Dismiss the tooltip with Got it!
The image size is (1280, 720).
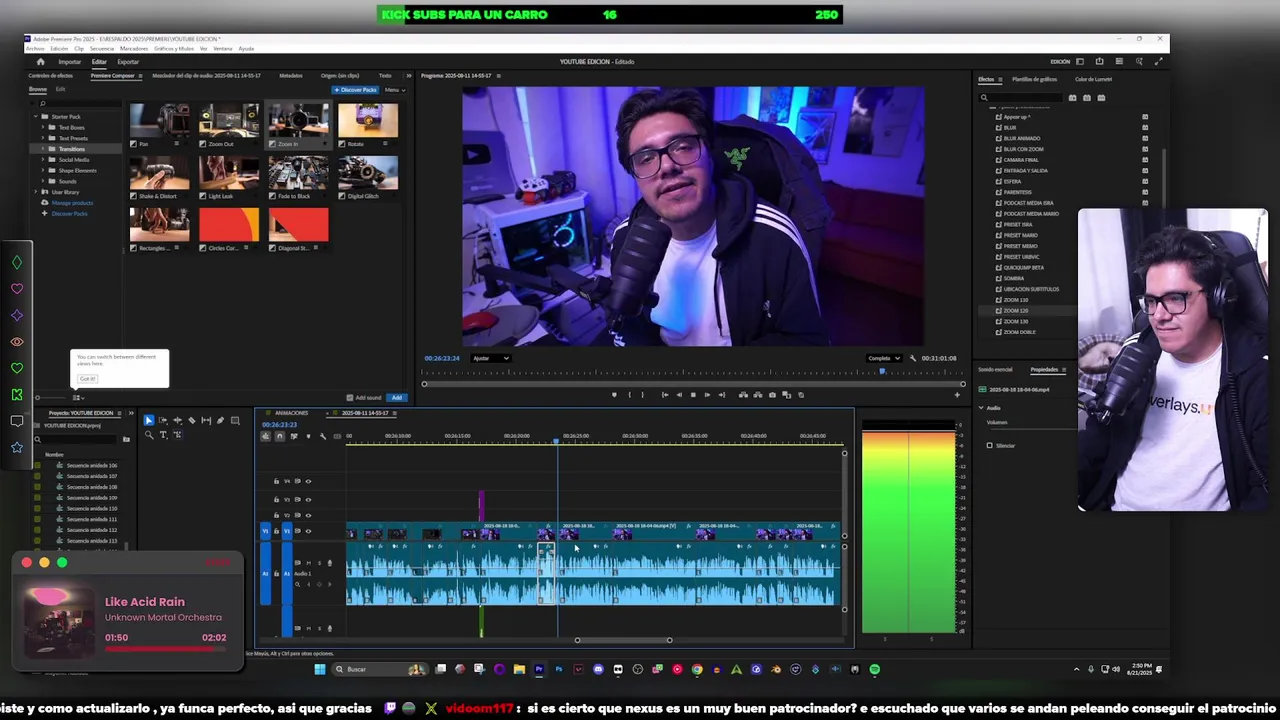[x=88, y=379]
